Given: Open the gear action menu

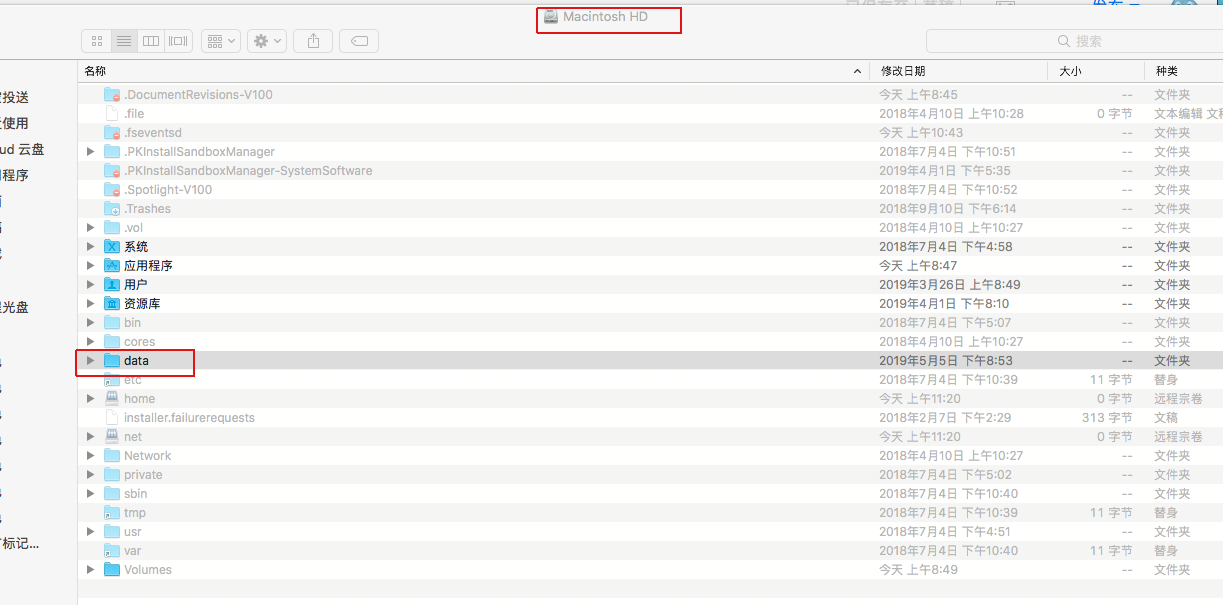Looking at the screenshot, I should 267,41.
